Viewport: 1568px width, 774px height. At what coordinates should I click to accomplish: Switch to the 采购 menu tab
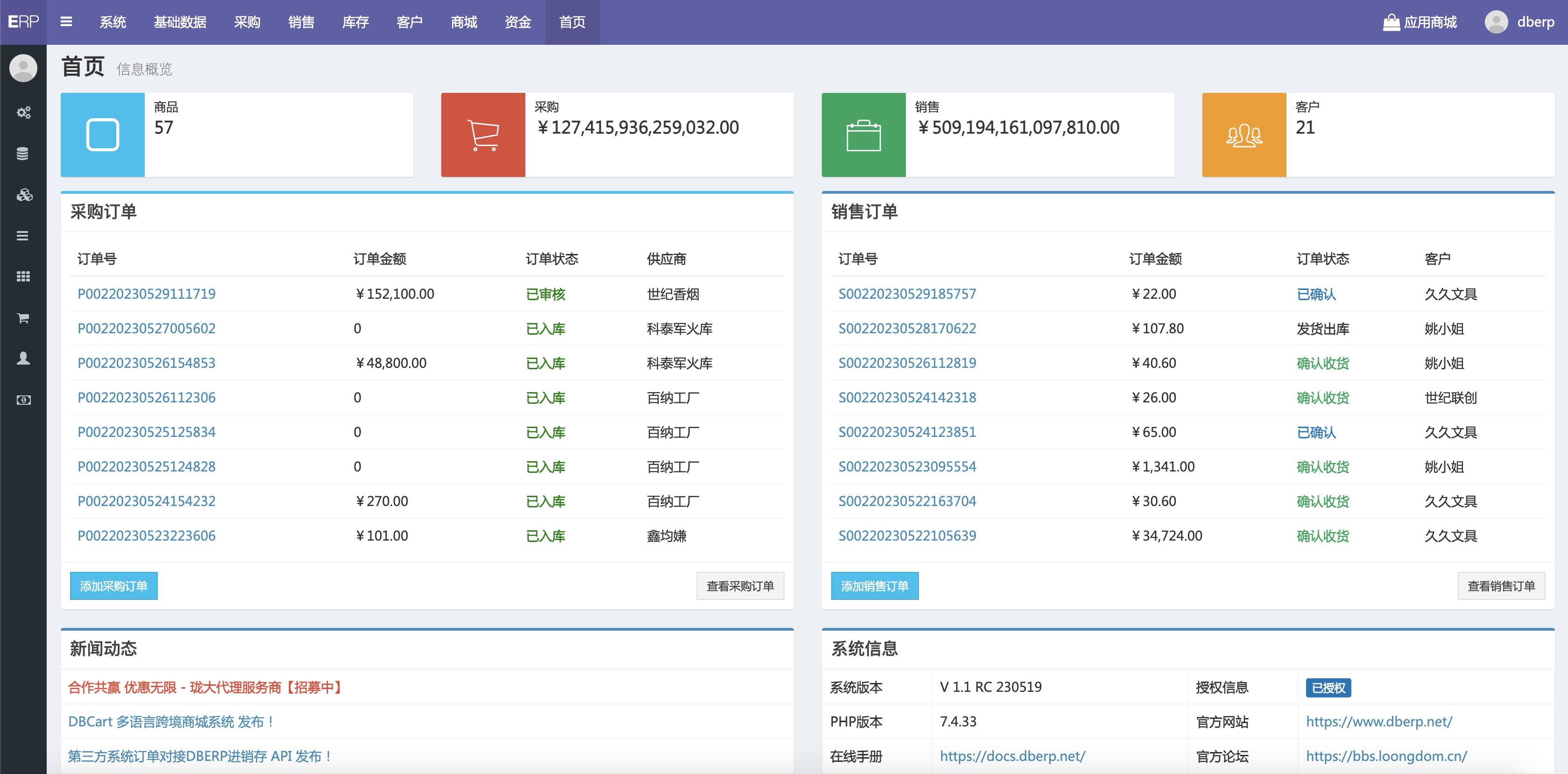coord(247,22)
